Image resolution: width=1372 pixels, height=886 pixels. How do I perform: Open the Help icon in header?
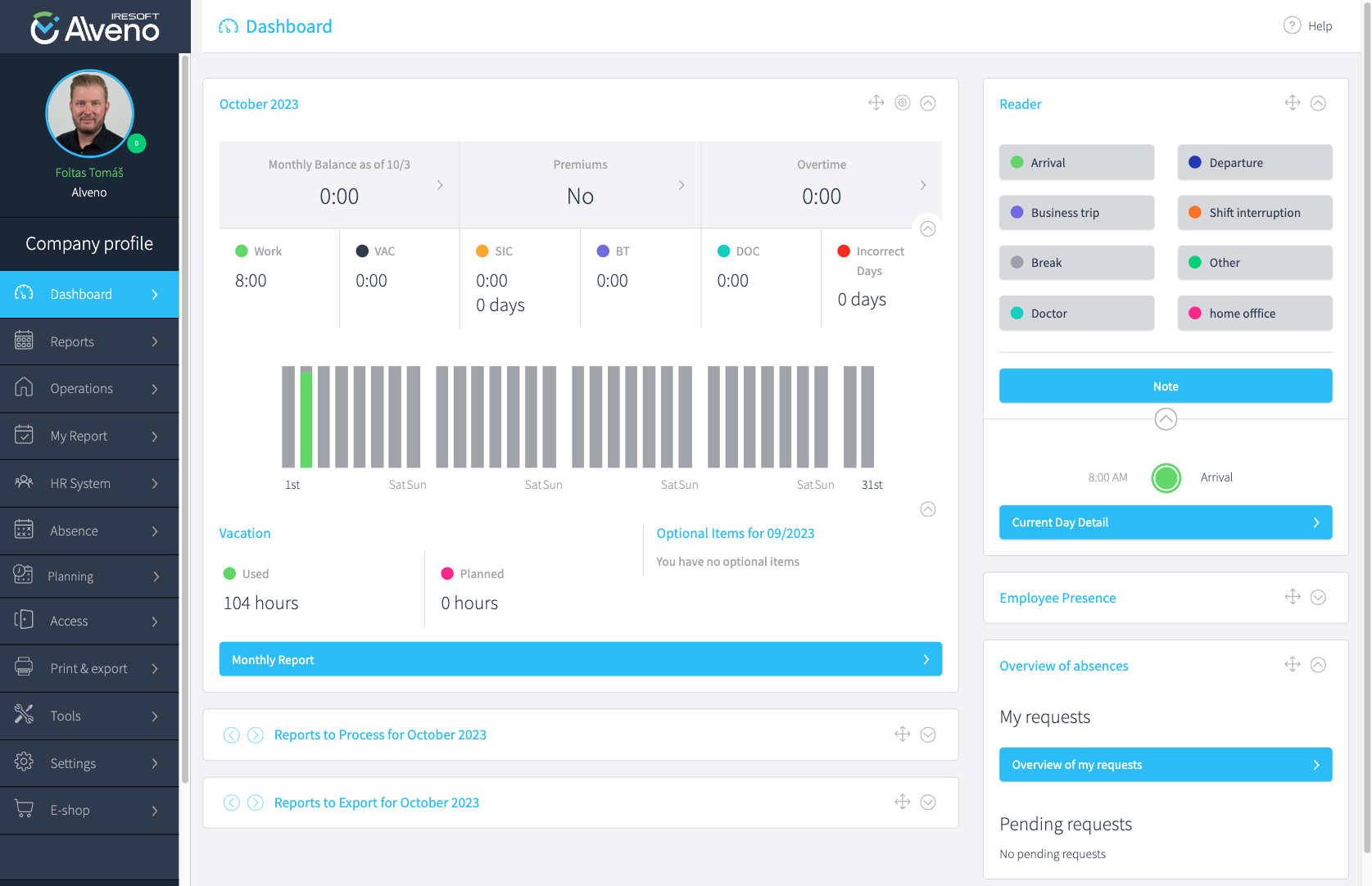[1292, 25]
